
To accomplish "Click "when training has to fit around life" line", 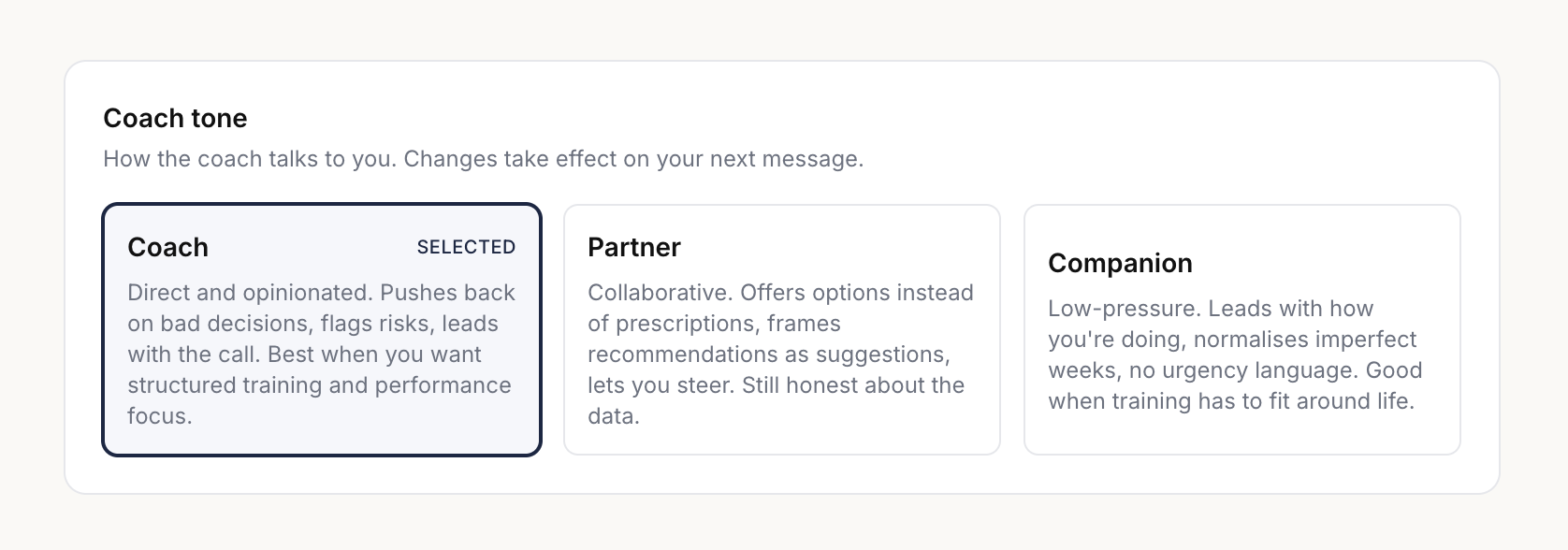I will pos(1230,401).
